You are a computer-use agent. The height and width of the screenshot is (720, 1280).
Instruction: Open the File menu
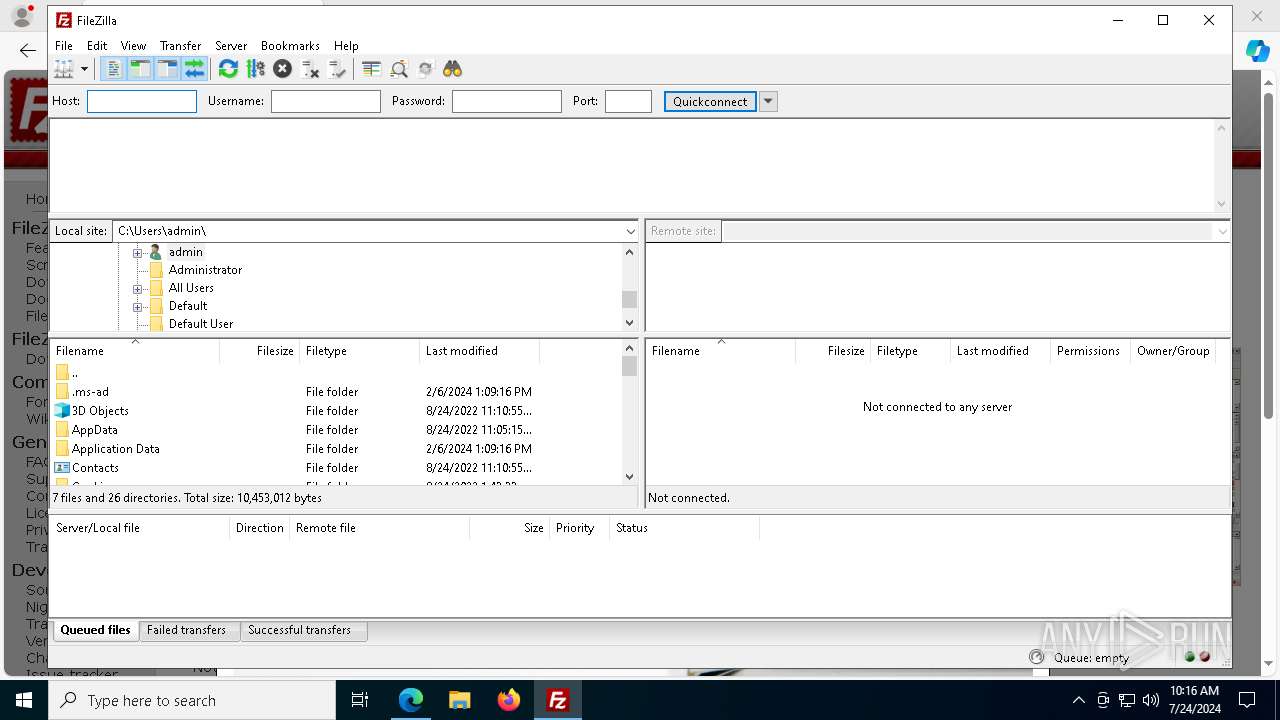pyautogui.click(x=64, y=46)
